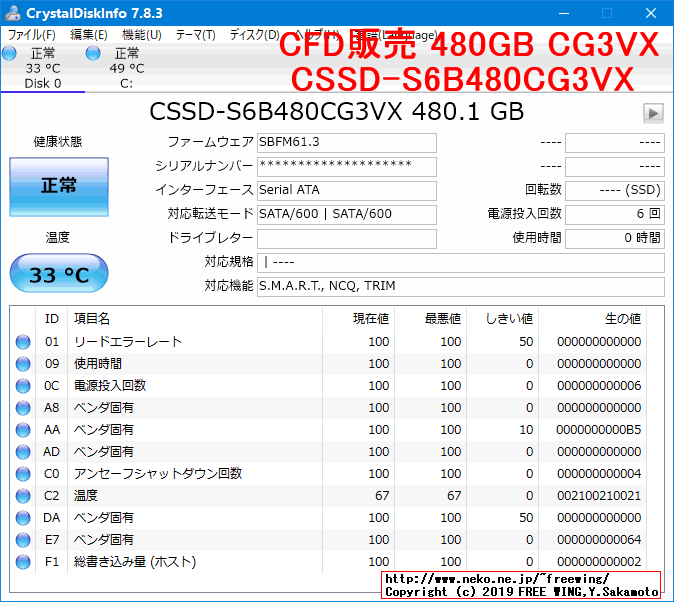
Task: Select the C: drive tab
Action: click(x=127, y=68)
